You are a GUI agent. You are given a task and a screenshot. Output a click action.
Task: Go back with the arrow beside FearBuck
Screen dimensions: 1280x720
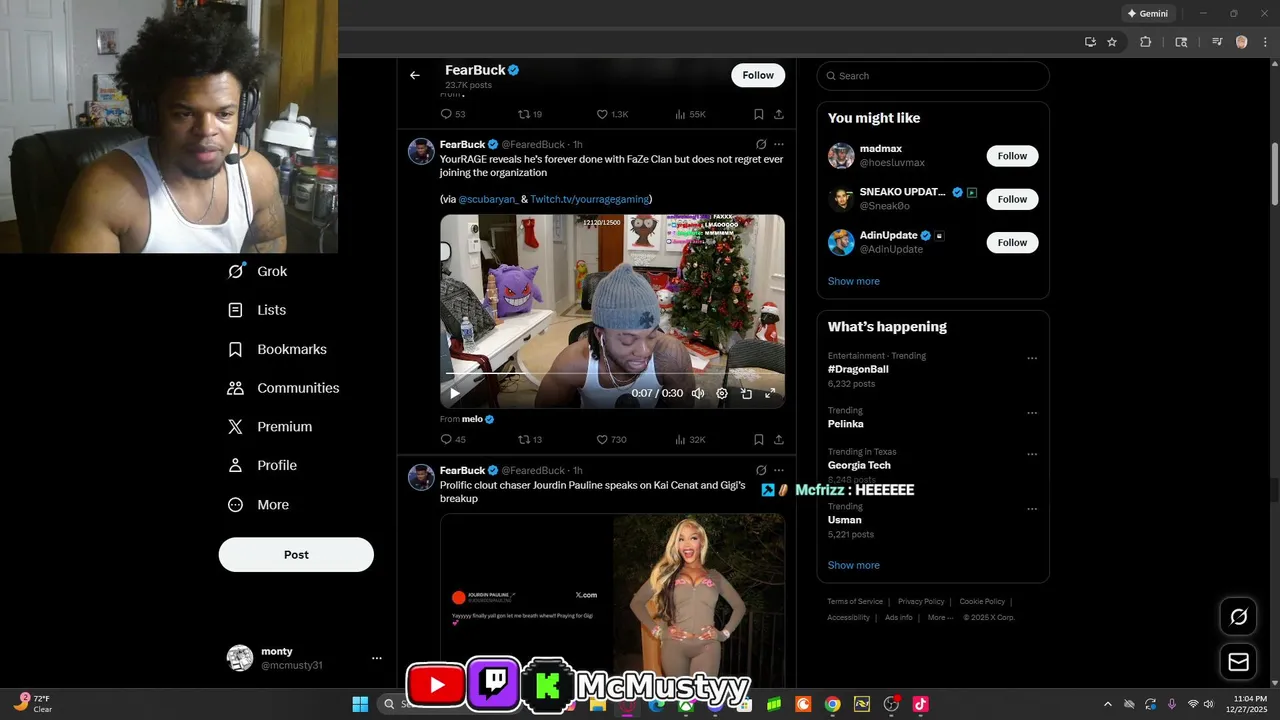coord(415,75)
